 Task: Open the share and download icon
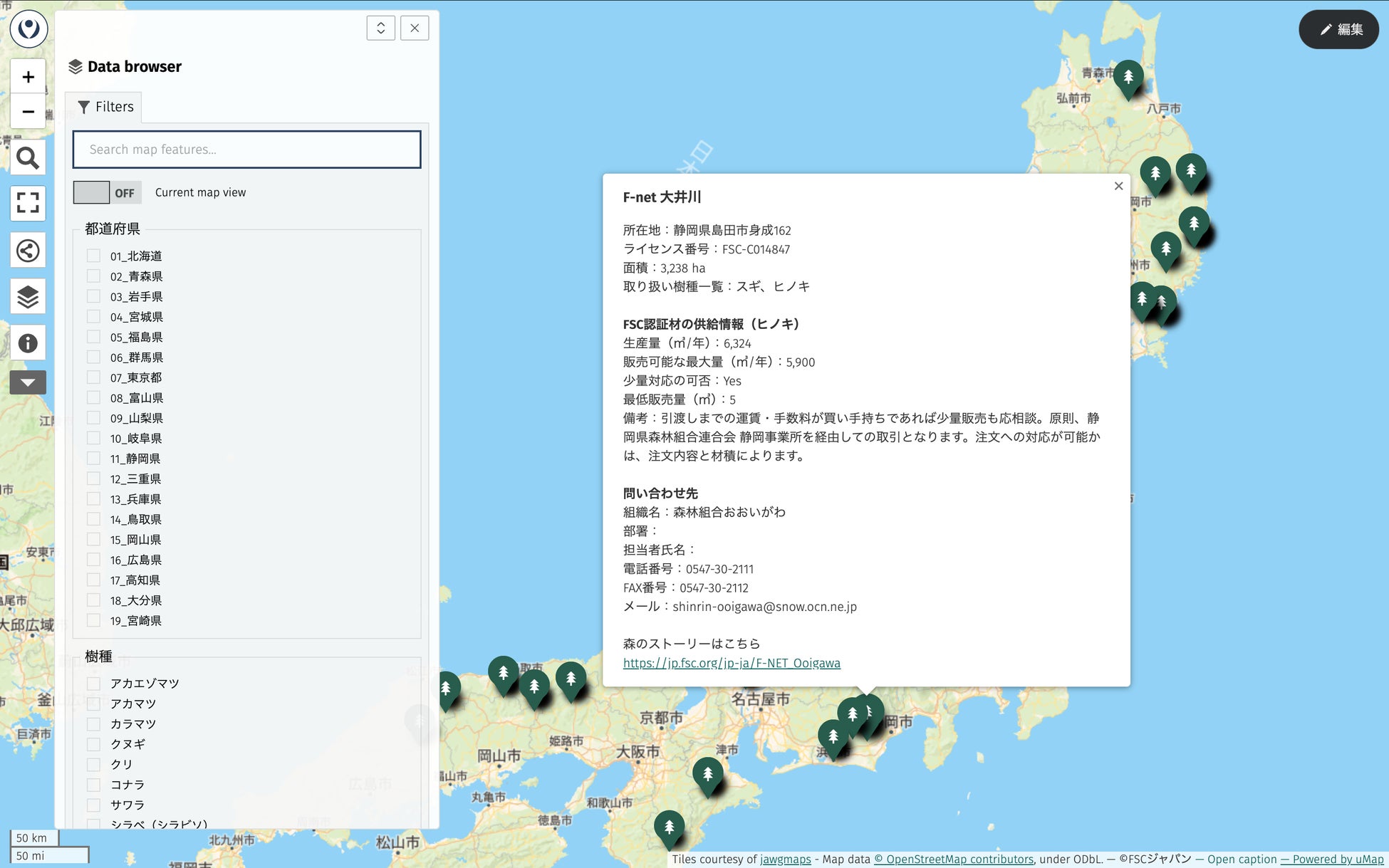click(x=28, y=251)
